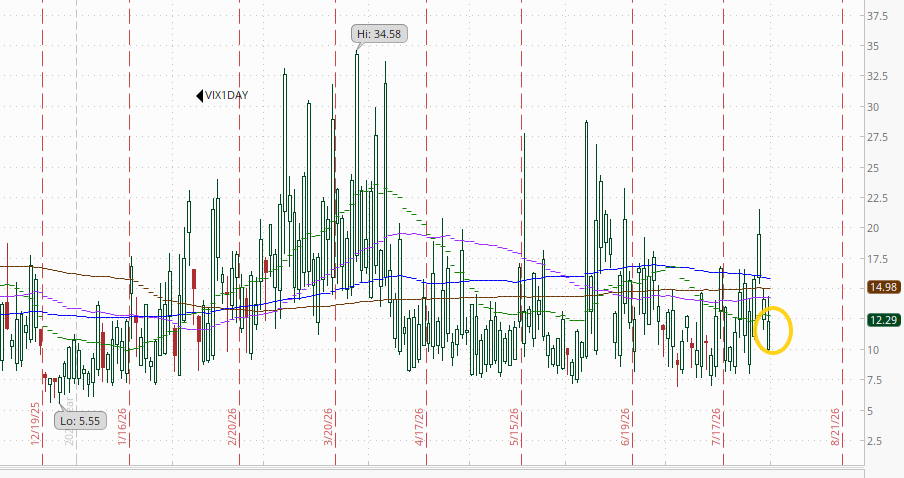Screen dimensions: 904x478
Task: Select the 7/17/26 expiration date marker
Action: (717, 427)
